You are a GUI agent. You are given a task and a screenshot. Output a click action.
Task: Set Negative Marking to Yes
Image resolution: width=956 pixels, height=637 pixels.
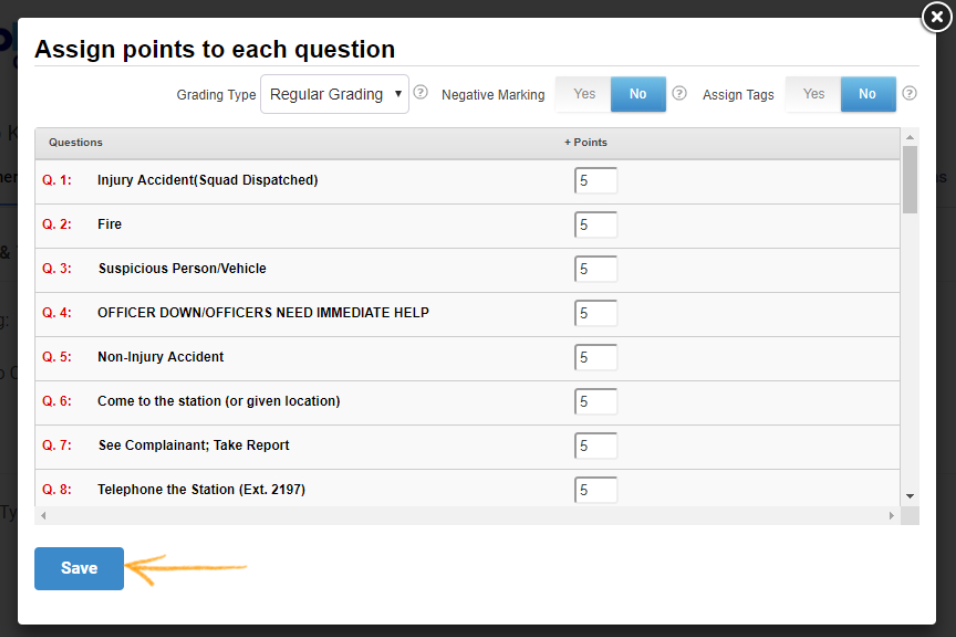coord(584,94)
